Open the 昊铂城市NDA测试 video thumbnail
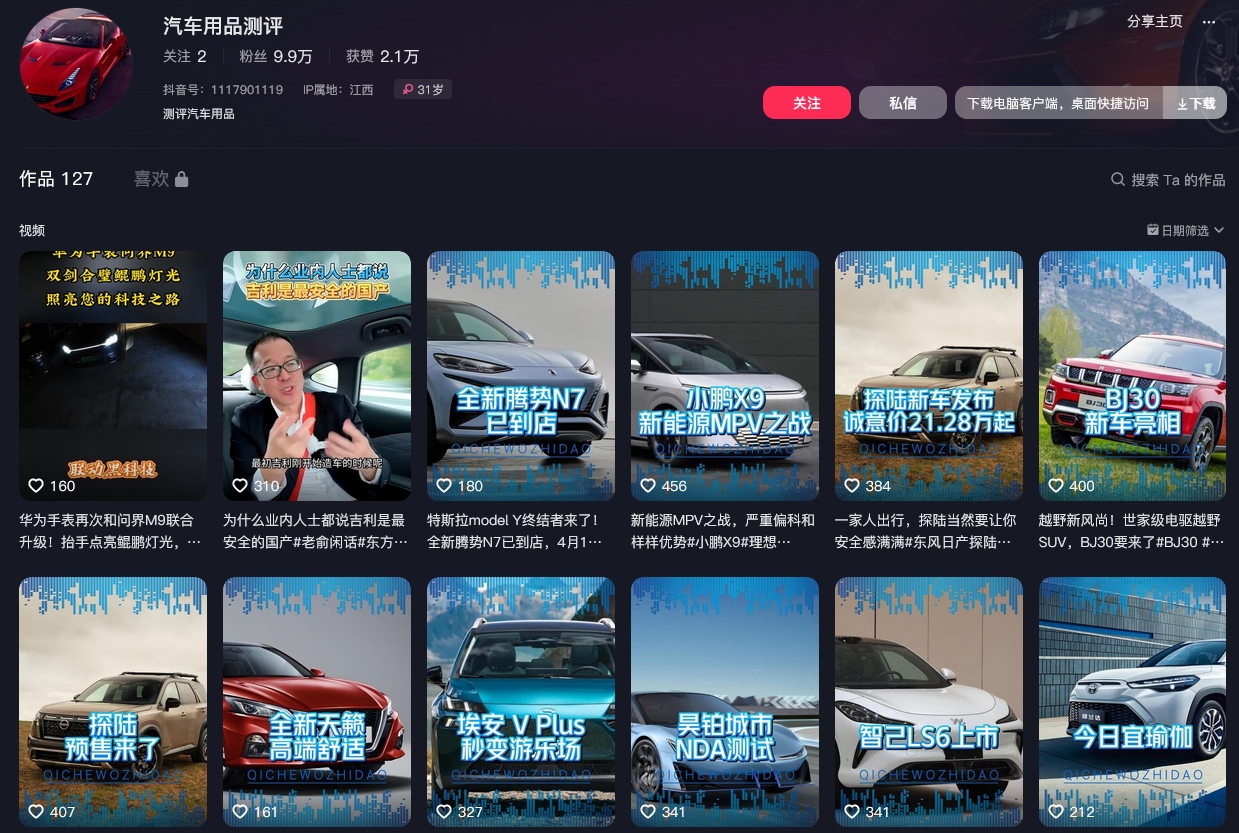Viewport: 1239px width, 833px height. click(725, 702)
